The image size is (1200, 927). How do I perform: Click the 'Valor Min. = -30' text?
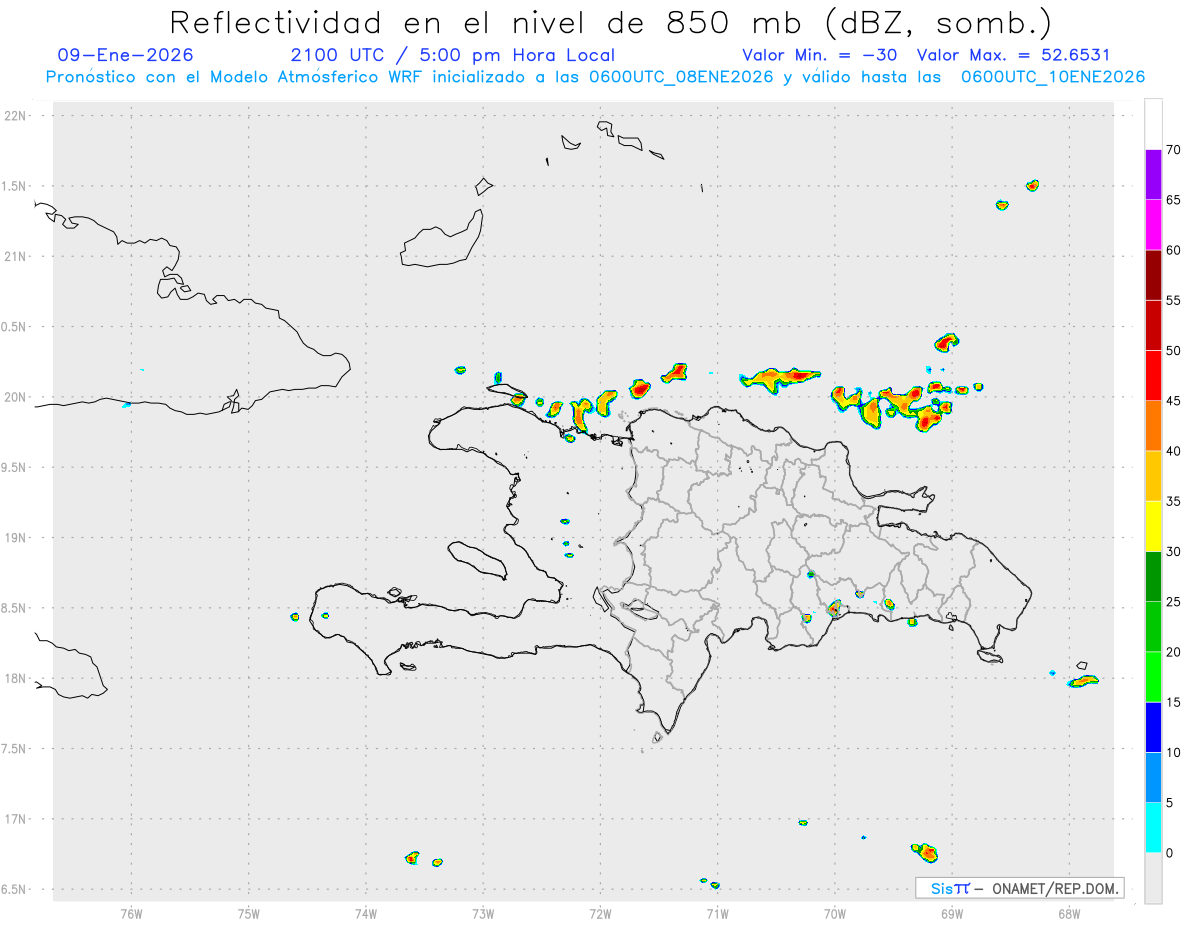(x=819, y=55)
